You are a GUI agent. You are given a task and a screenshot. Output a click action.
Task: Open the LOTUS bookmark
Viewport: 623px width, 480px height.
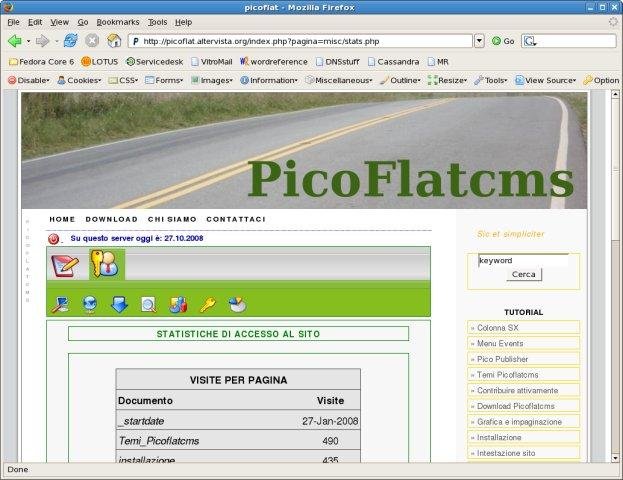click(100, 62)
